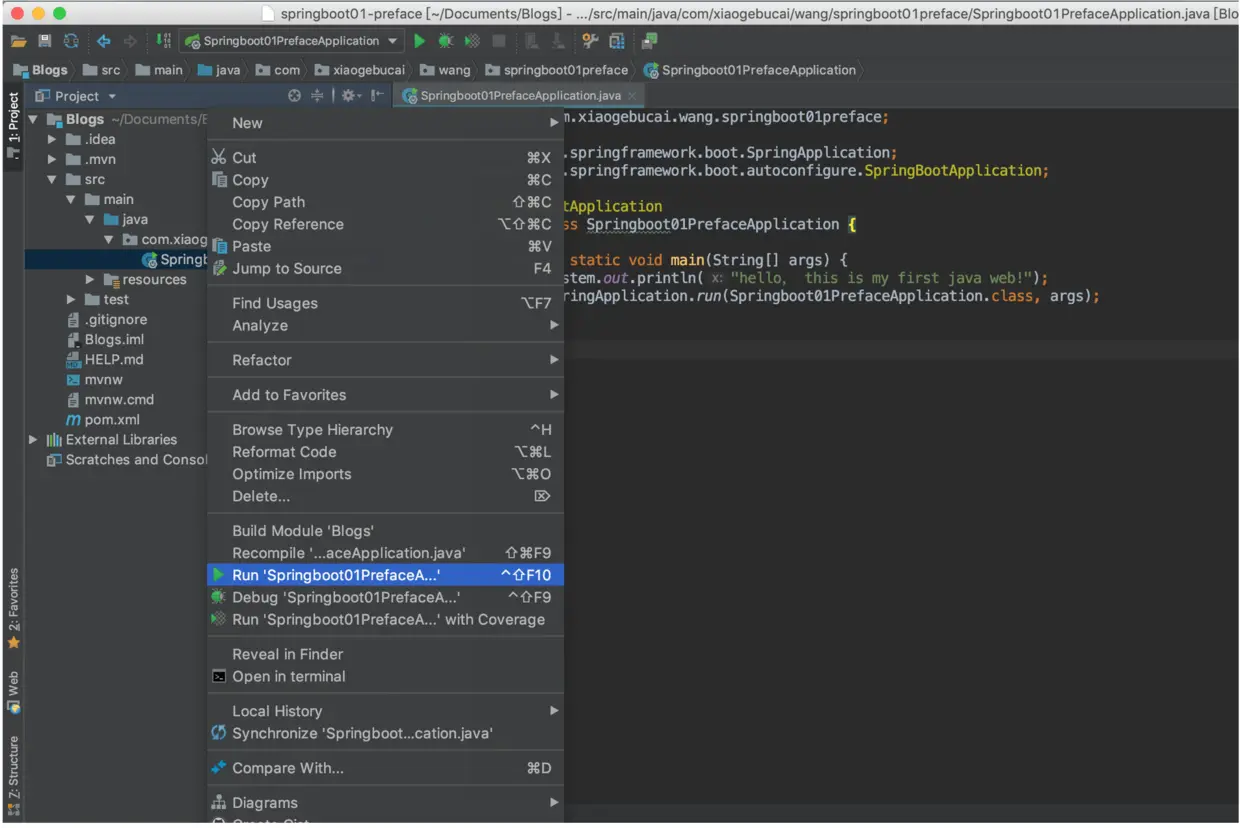The height and width of the screenshot is (828, 1240).
Task: Collapse the Blogs root tree node
Action: 34,119
